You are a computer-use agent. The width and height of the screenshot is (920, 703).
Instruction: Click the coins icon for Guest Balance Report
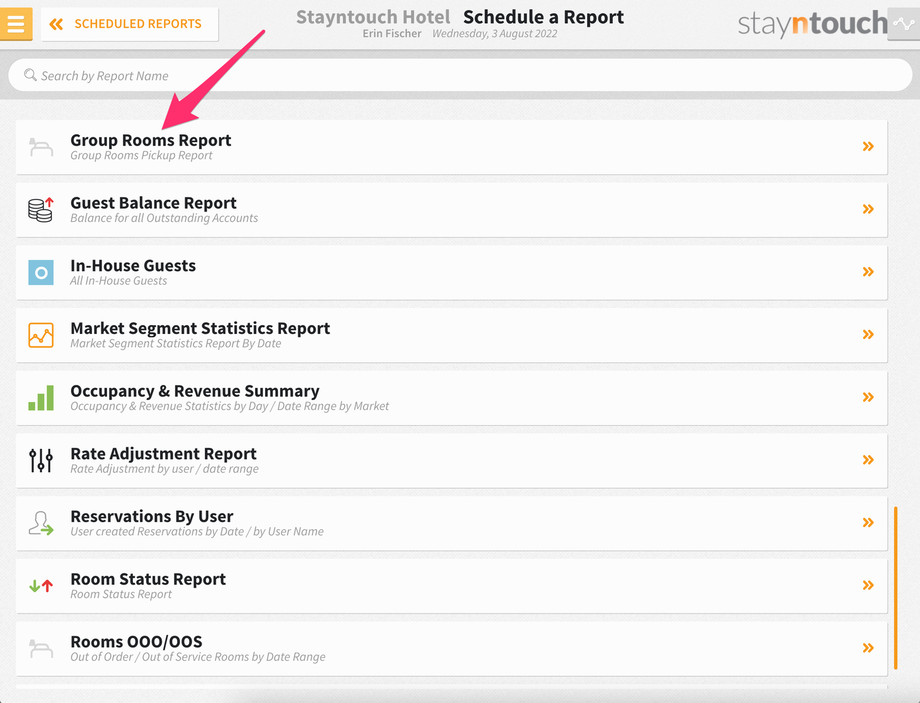pos(41,209)
